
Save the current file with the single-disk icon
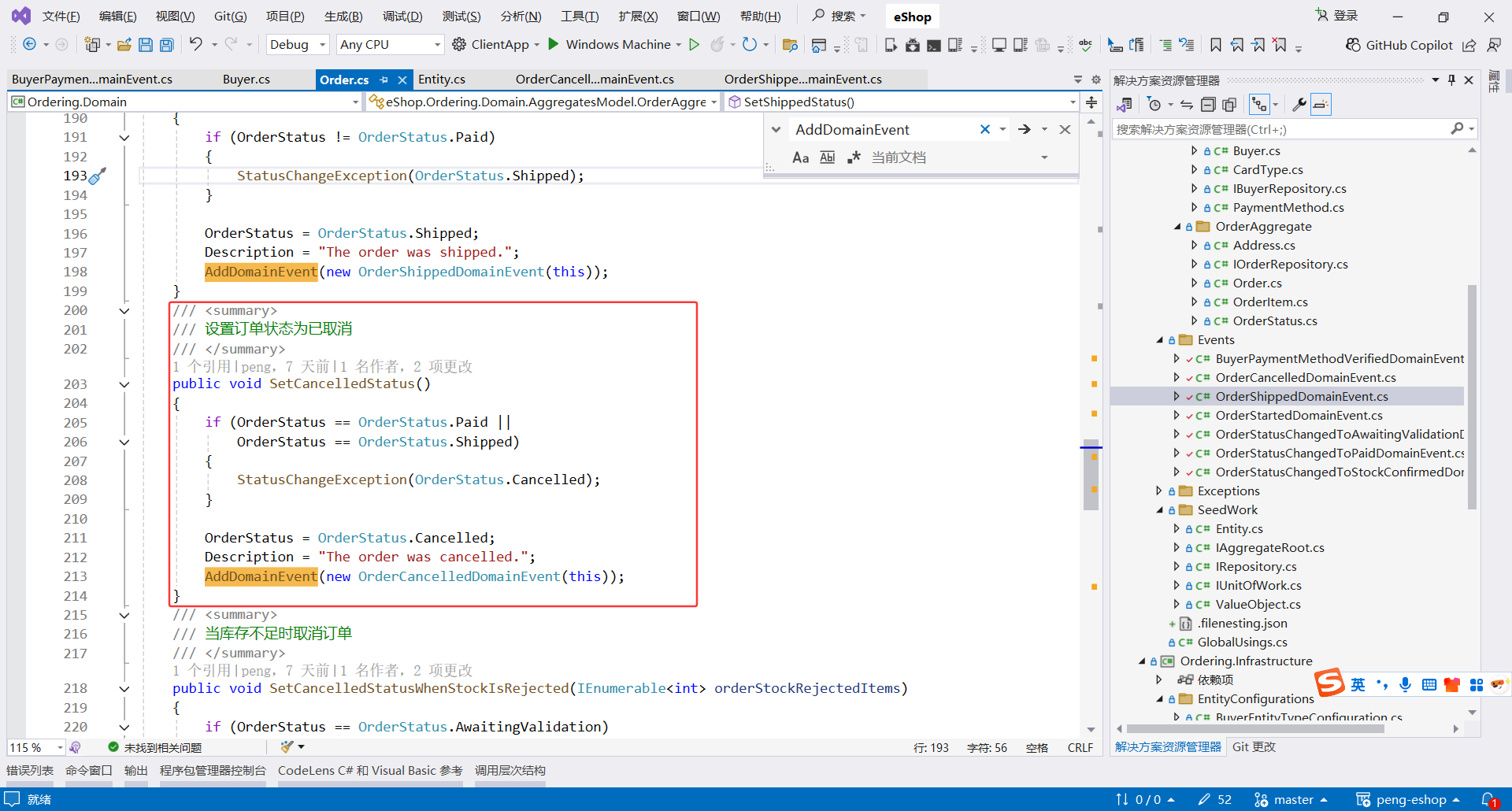coord(145,45)
